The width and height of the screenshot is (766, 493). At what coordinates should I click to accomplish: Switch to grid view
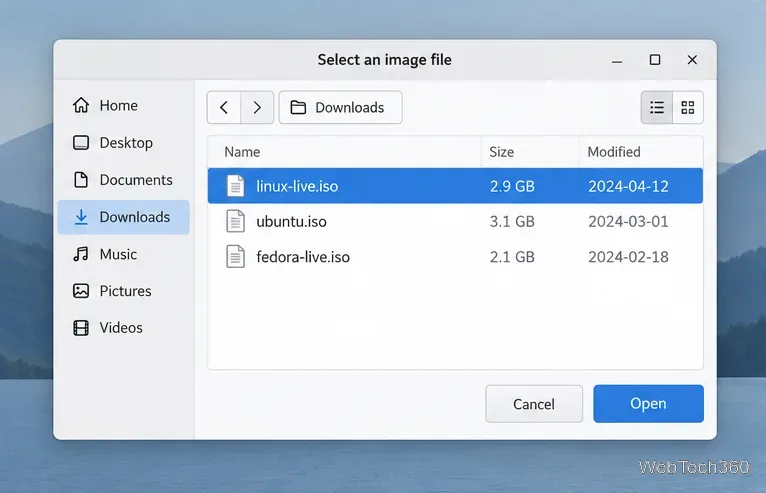tap(688, 107)
